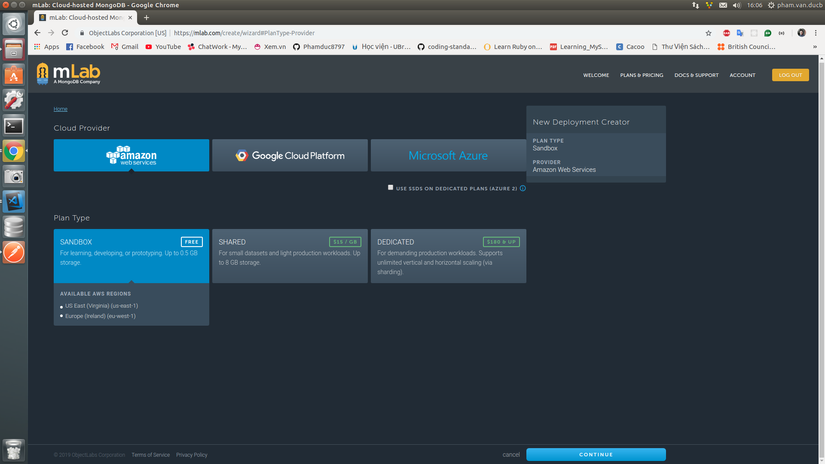The width and height of the screenshot is (825, 464).
Task: Click US East (Virginia) region text
Action: (x=102, y=306)
